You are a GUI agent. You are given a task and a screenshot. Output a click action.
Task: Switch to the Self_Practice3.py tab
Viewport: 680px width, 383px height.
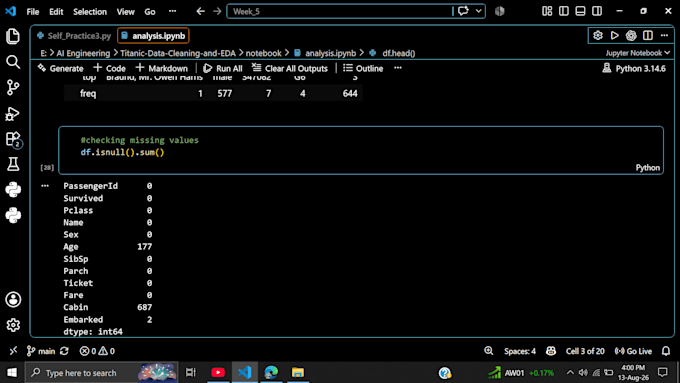click(x=74, y=36)
